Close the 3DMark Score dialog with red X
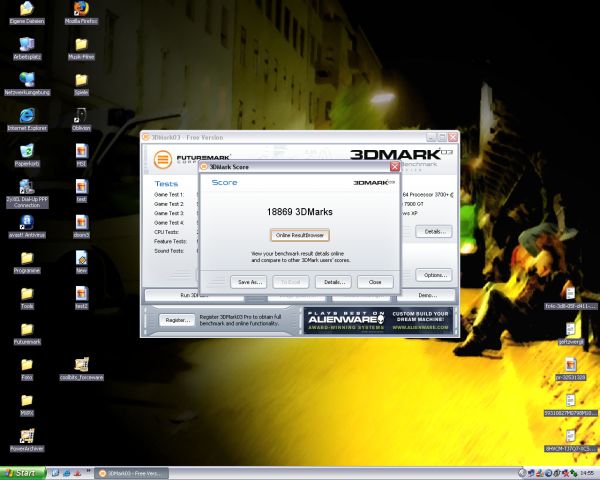Screen dimensions: 600x480 point(395,167)
